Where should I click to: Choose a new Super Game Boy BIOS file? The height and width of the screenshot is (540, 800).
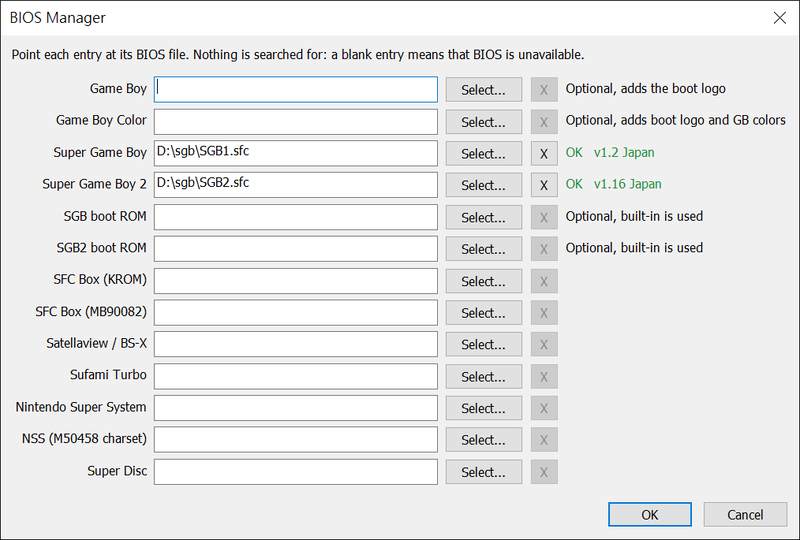tap(484, 154)
